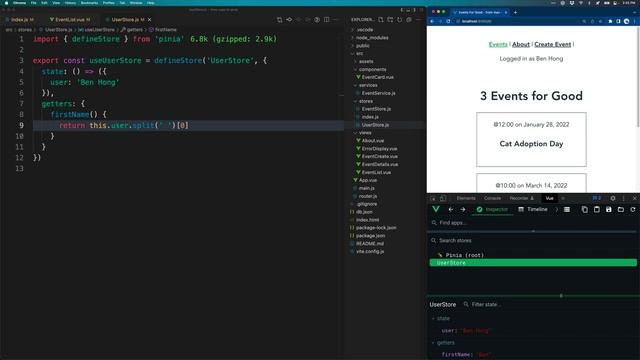Expand the node_modules folder in Explorer
640x360 pixels.
point(372,38)
